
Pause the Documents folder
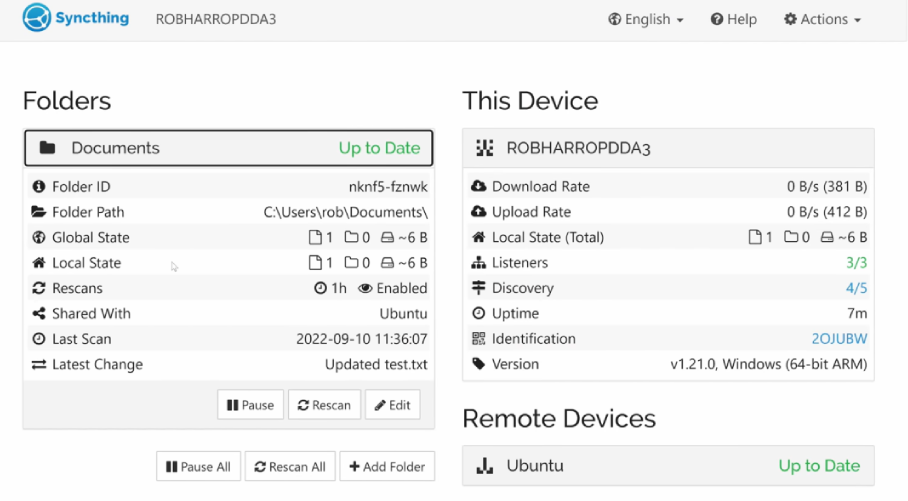[x=250, y=405]
